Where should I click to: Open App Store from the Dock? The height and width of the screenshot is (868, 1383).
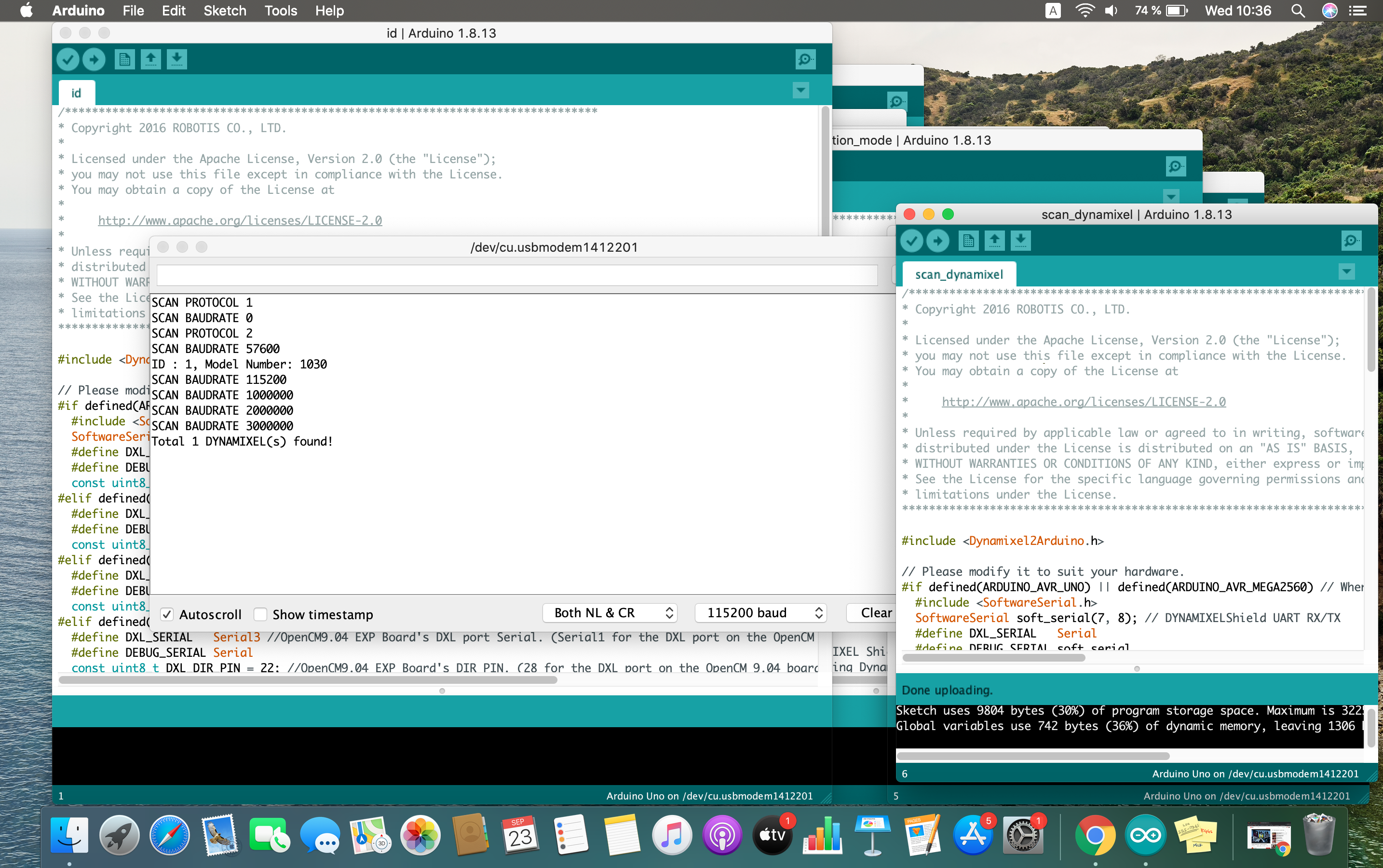tap(973, 835)
